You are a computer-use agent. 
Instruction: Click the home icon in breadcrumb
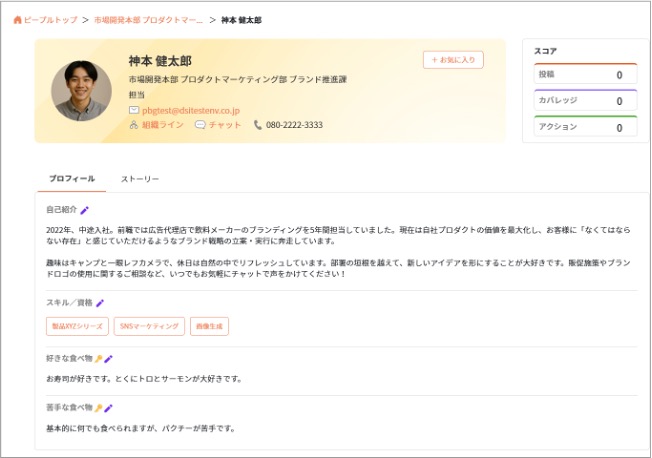(17, 20)
